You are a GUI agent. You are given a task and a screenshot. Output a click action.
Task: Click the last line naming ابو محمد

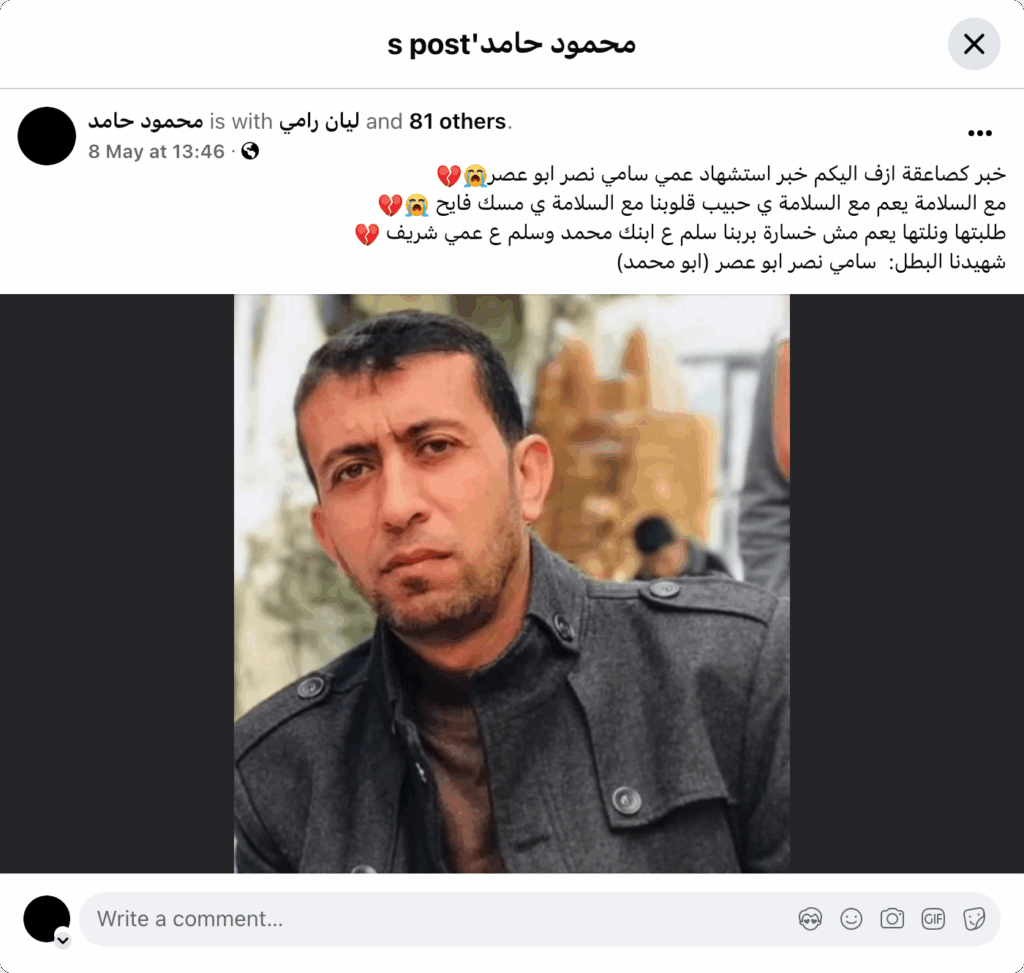[x=811, y=263]
